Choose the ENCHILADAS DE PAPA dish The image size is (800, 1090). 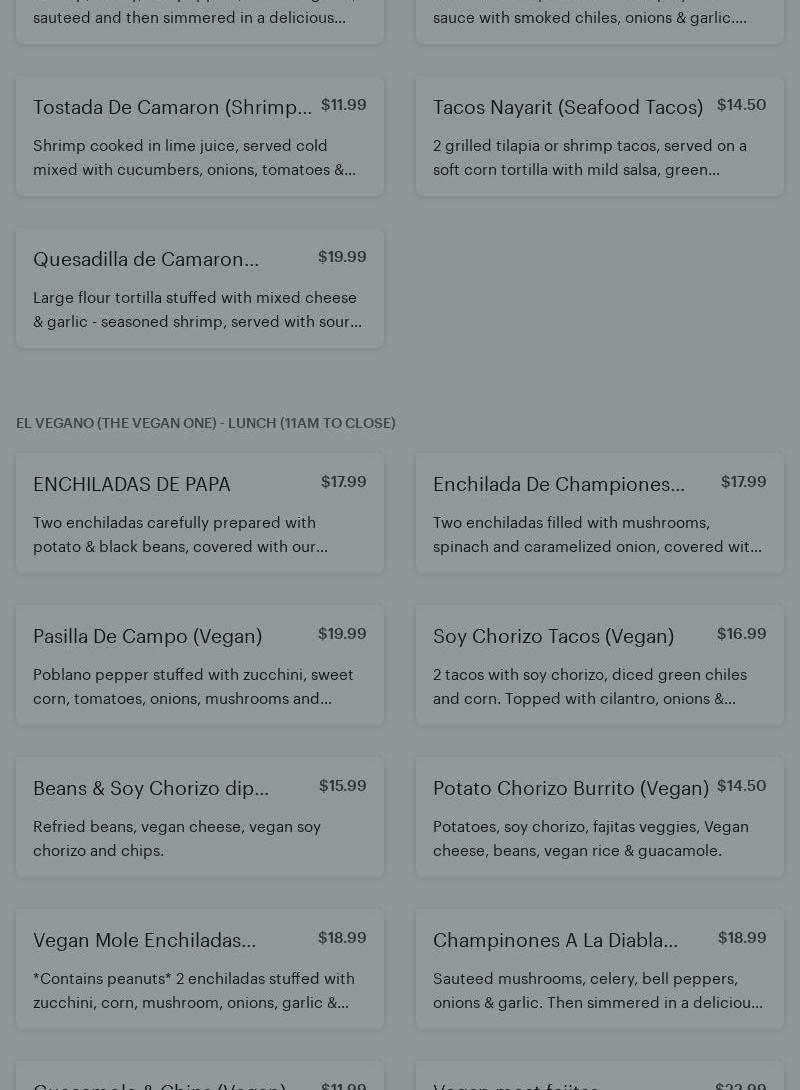pyautogui.click(x=132, y=485)
